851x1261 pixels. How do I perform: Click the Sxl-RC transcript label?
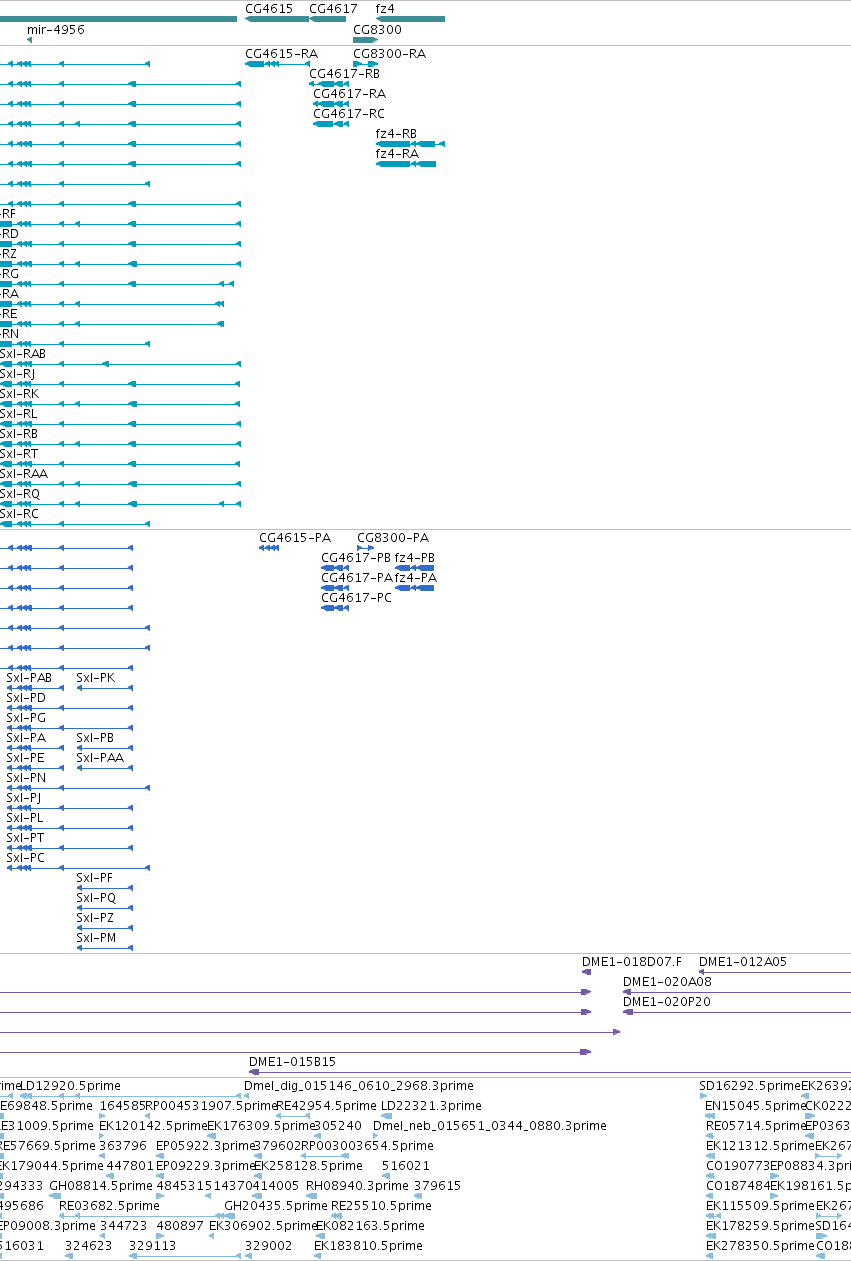[x=19, y=513]
